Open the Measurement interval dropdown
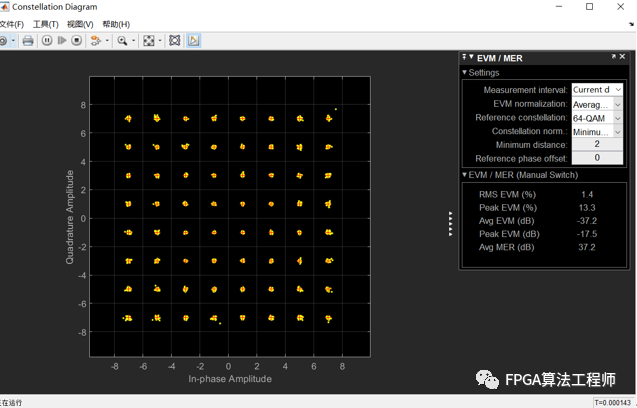Viewport: 637px width, 408px height. coord(597,90)
